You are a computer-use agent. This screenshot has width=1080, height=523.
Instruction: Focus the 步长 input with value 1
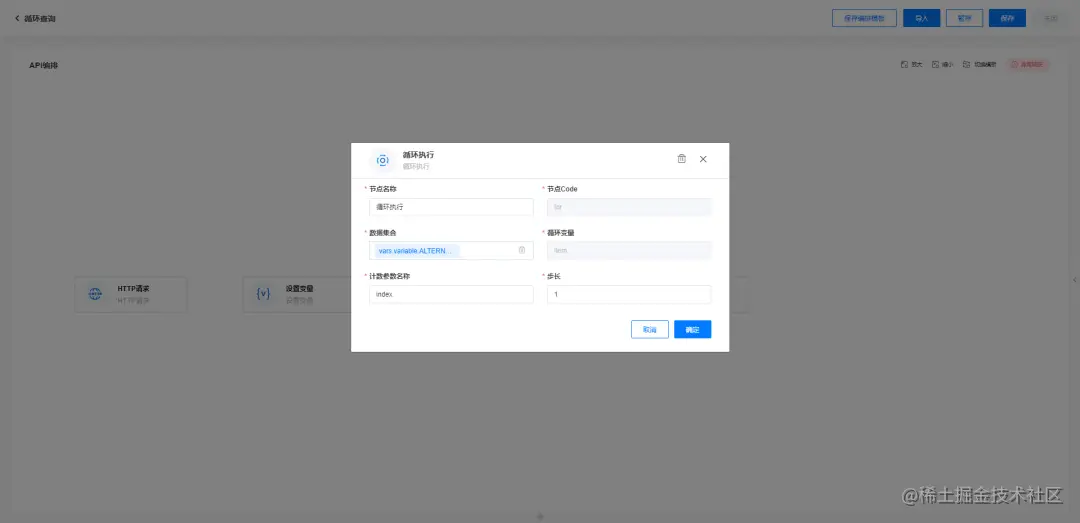click(x=629, y=294)
